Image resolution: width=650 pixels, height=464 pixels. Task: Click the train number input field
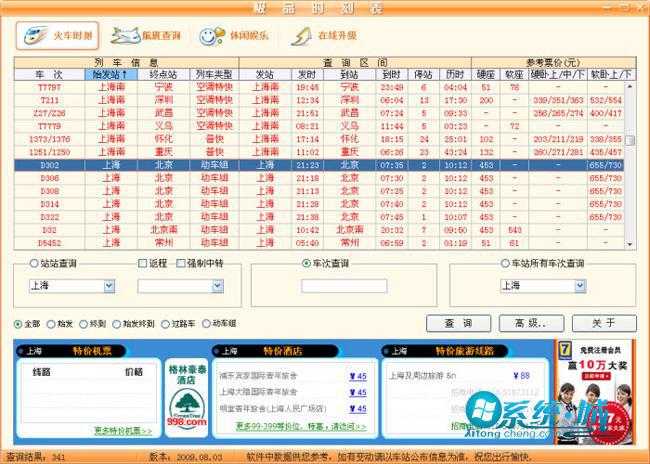[x=344, y=286]
